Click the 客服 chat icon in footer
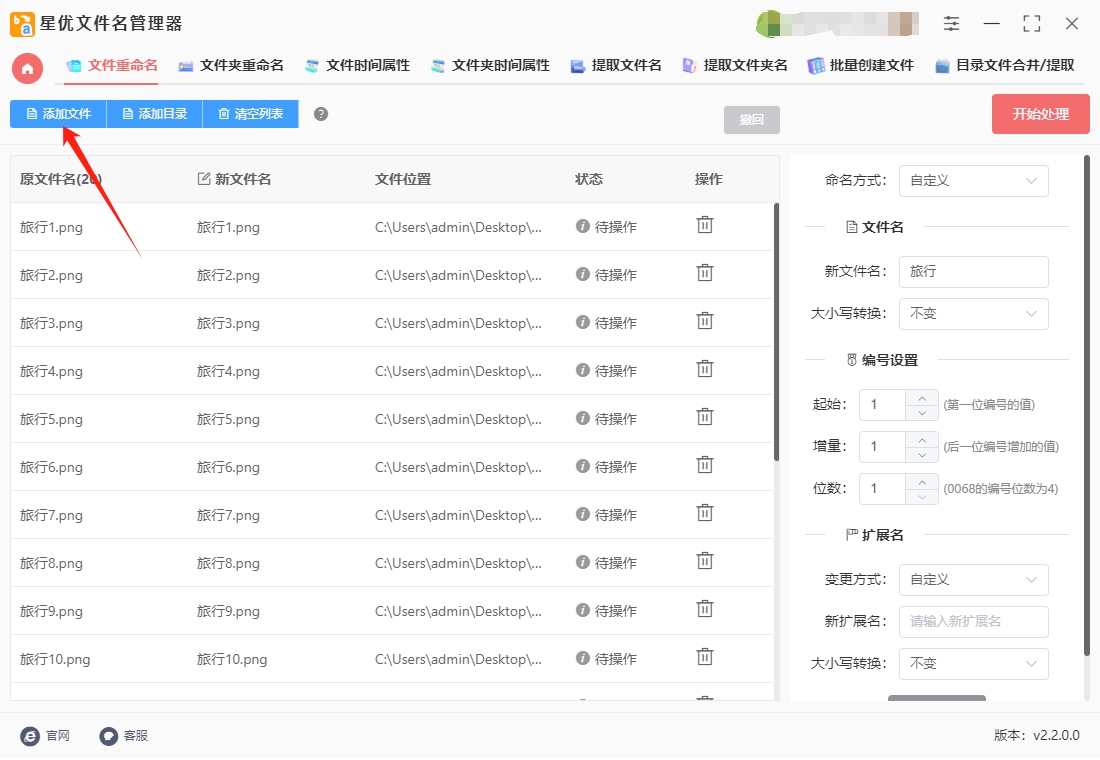The image size is (1100, 760). coord(108,736)
